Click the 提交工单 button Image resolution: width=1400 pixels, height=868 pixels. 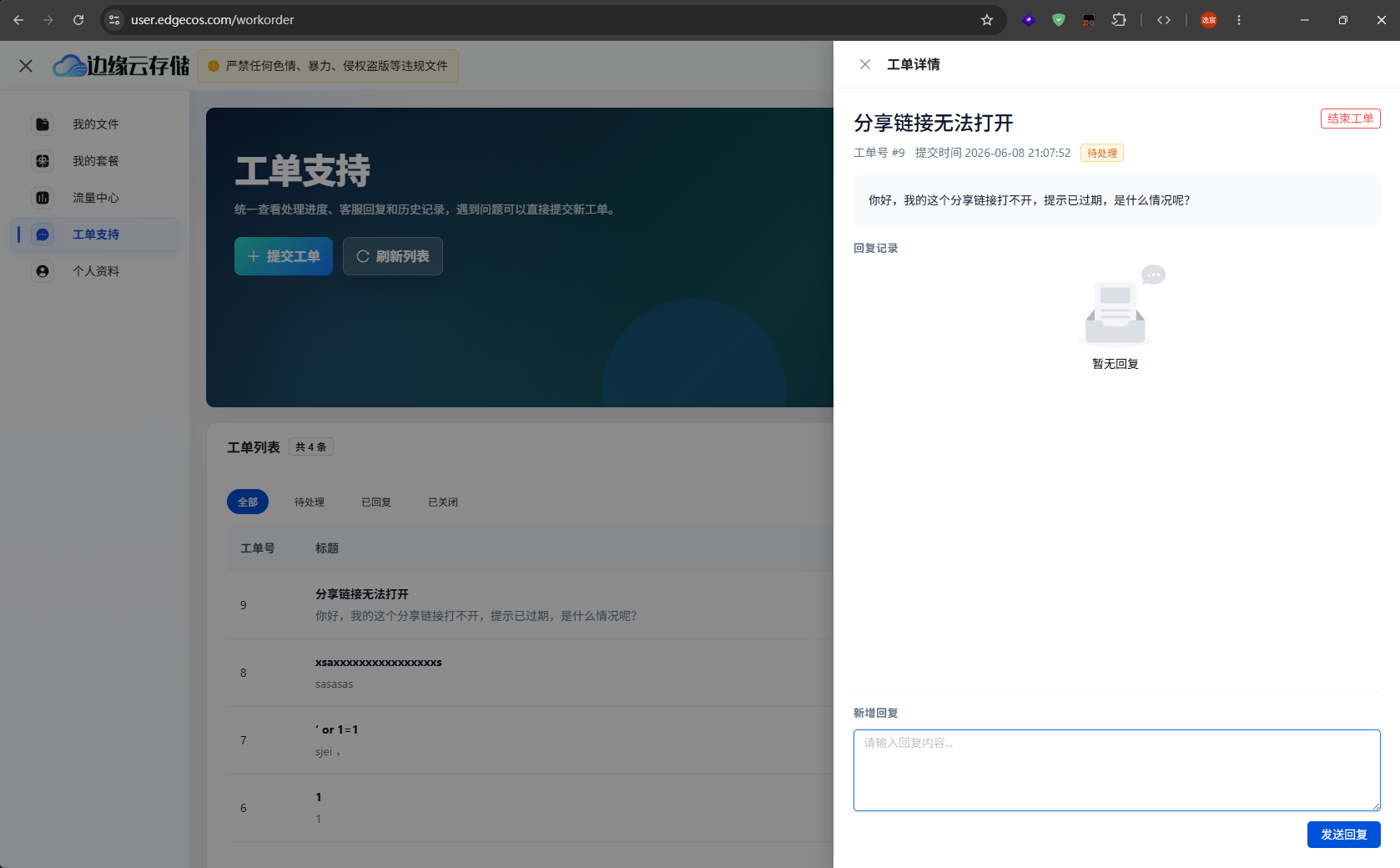pos(284,256)
